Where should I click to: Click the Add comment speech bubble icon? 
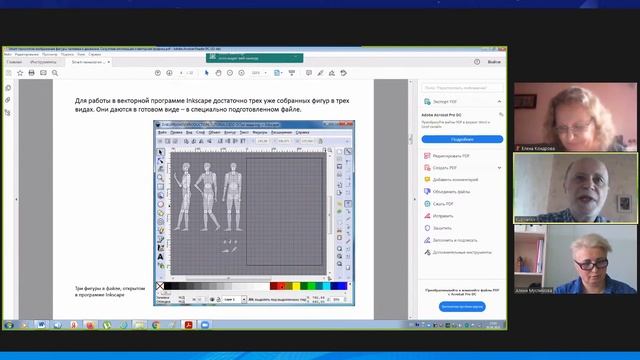pyautogui.click(x=309, y=73)
